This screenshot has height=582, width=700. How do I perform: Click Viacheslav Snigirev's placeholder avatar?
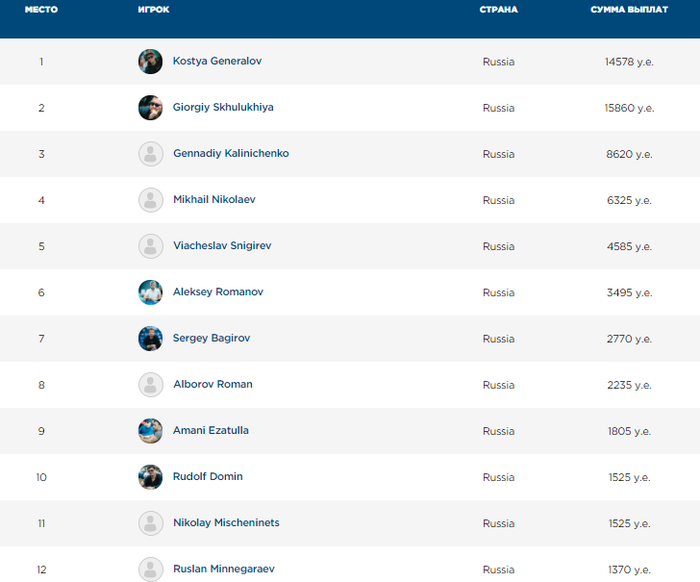[150, 246]
